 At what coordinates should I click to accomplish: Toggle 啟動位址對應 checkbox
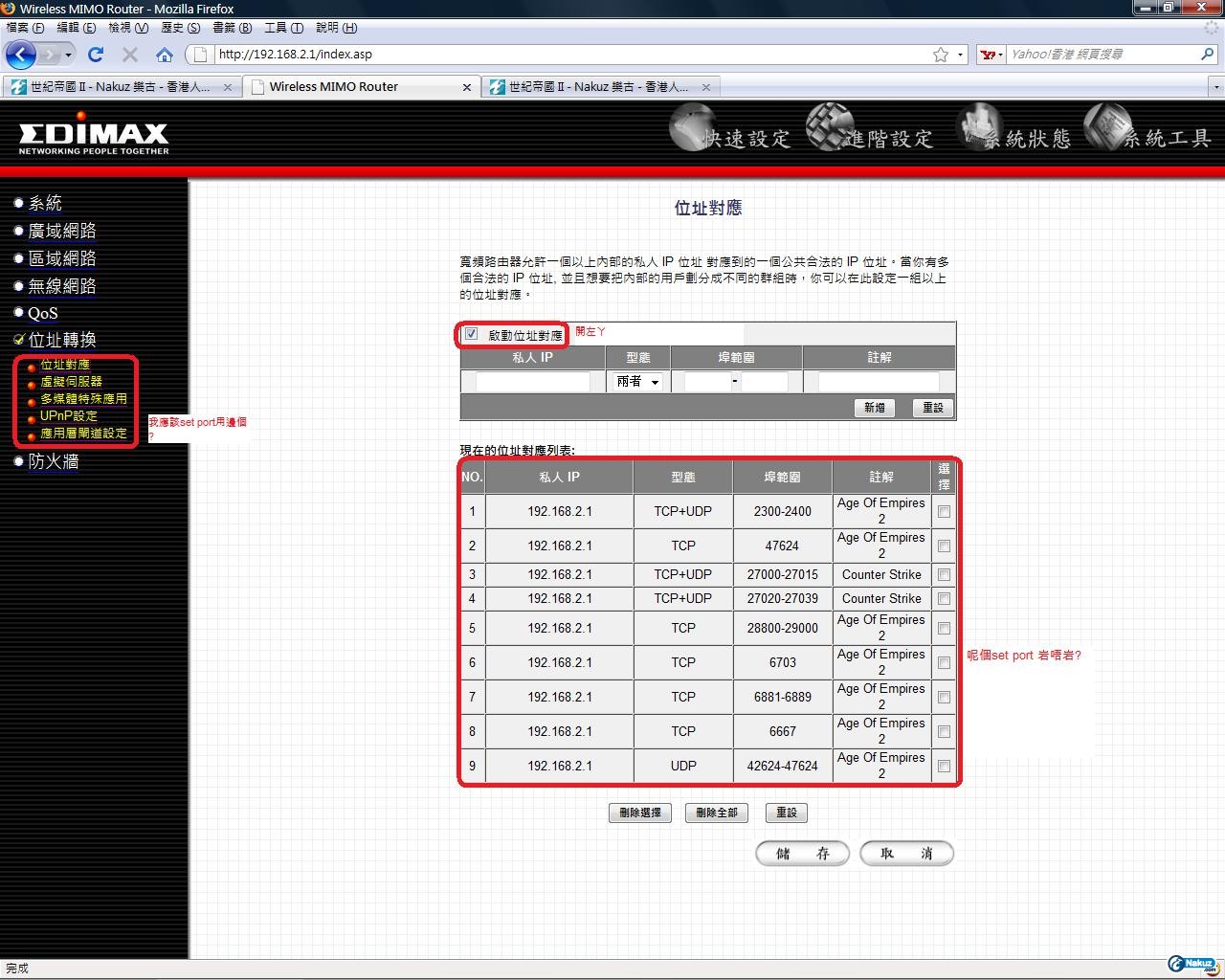471,334
